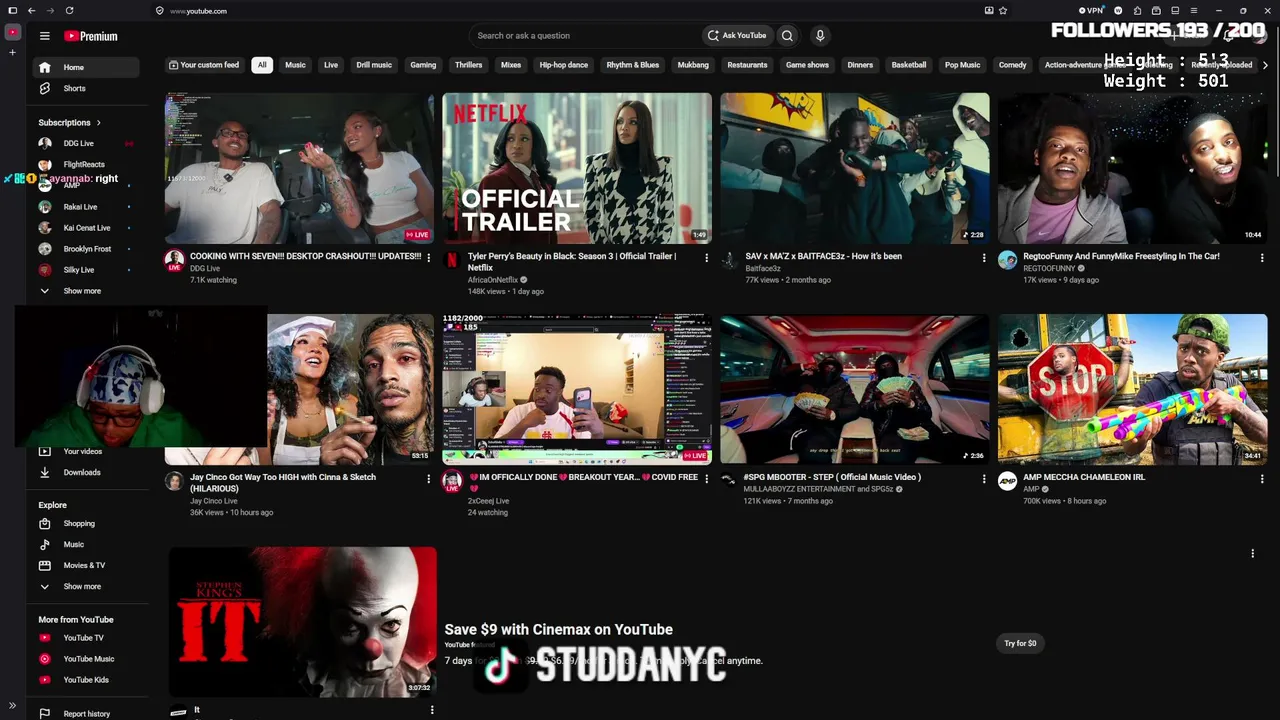Select the Drill music filter chip
This screenshot has height=720, width=1280.
tap(374, 65)
